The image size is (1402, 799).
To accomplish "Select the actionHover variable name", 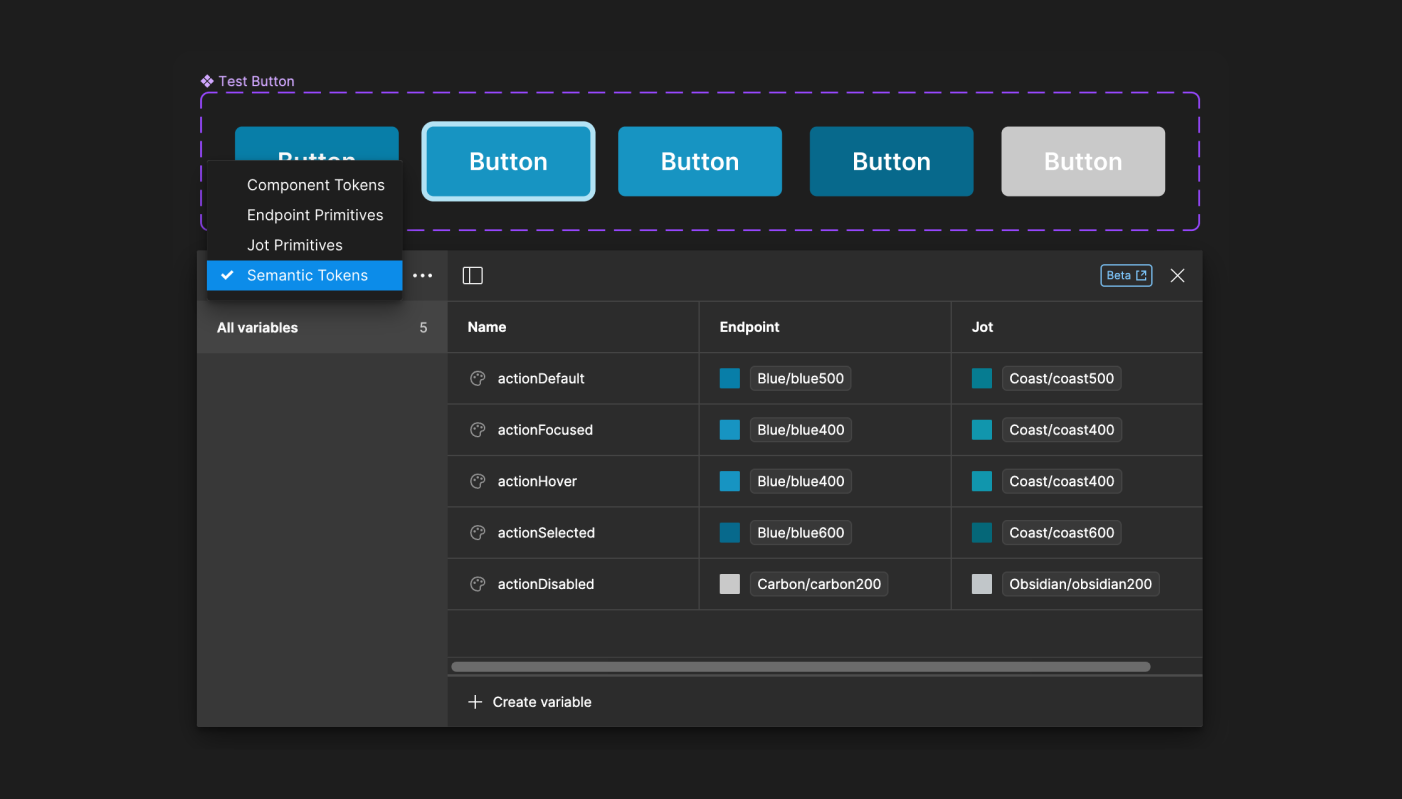I will click(x=537, y=481).
